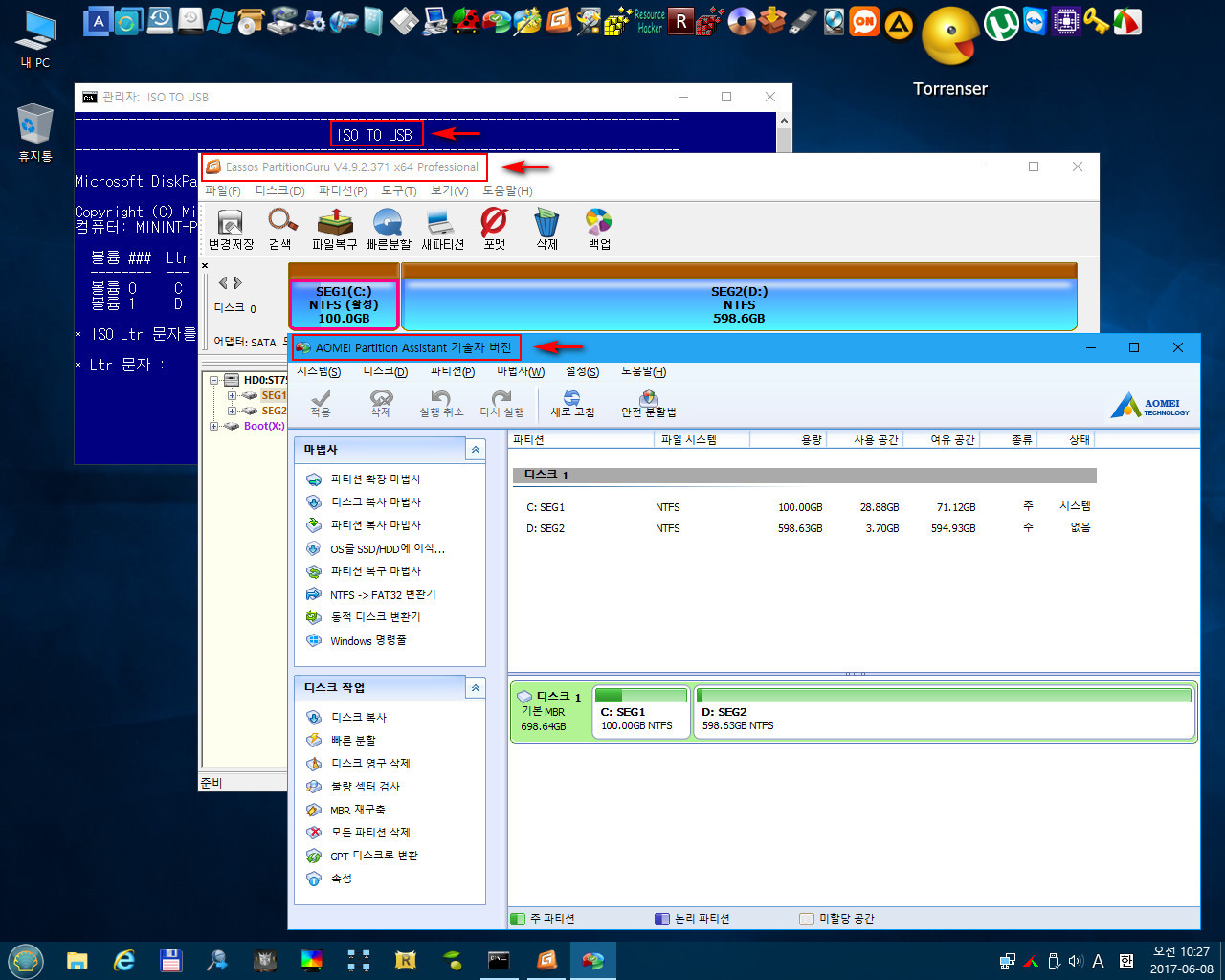Expand Boot(X:) tree node in PartitionGuru
Screen dimensions: 1225x980
click(215, 426)
